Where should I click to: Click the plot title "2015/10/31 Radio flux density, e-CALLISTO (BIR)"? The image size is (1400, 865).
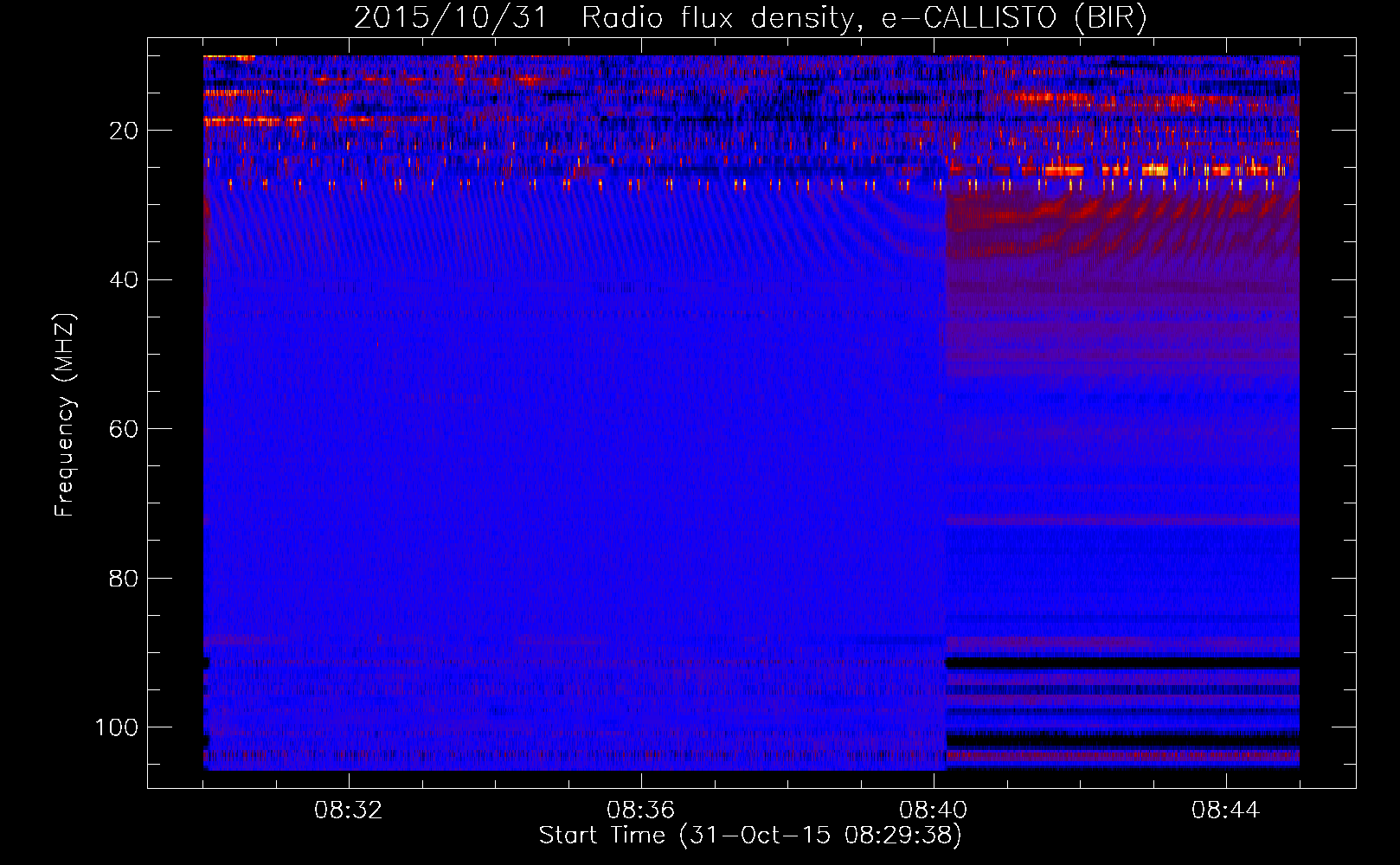(x=750, y=18)
